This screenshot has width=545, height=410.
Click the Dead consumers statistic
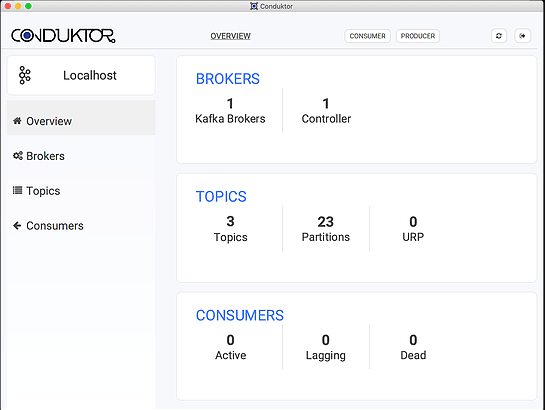point(413,347)
